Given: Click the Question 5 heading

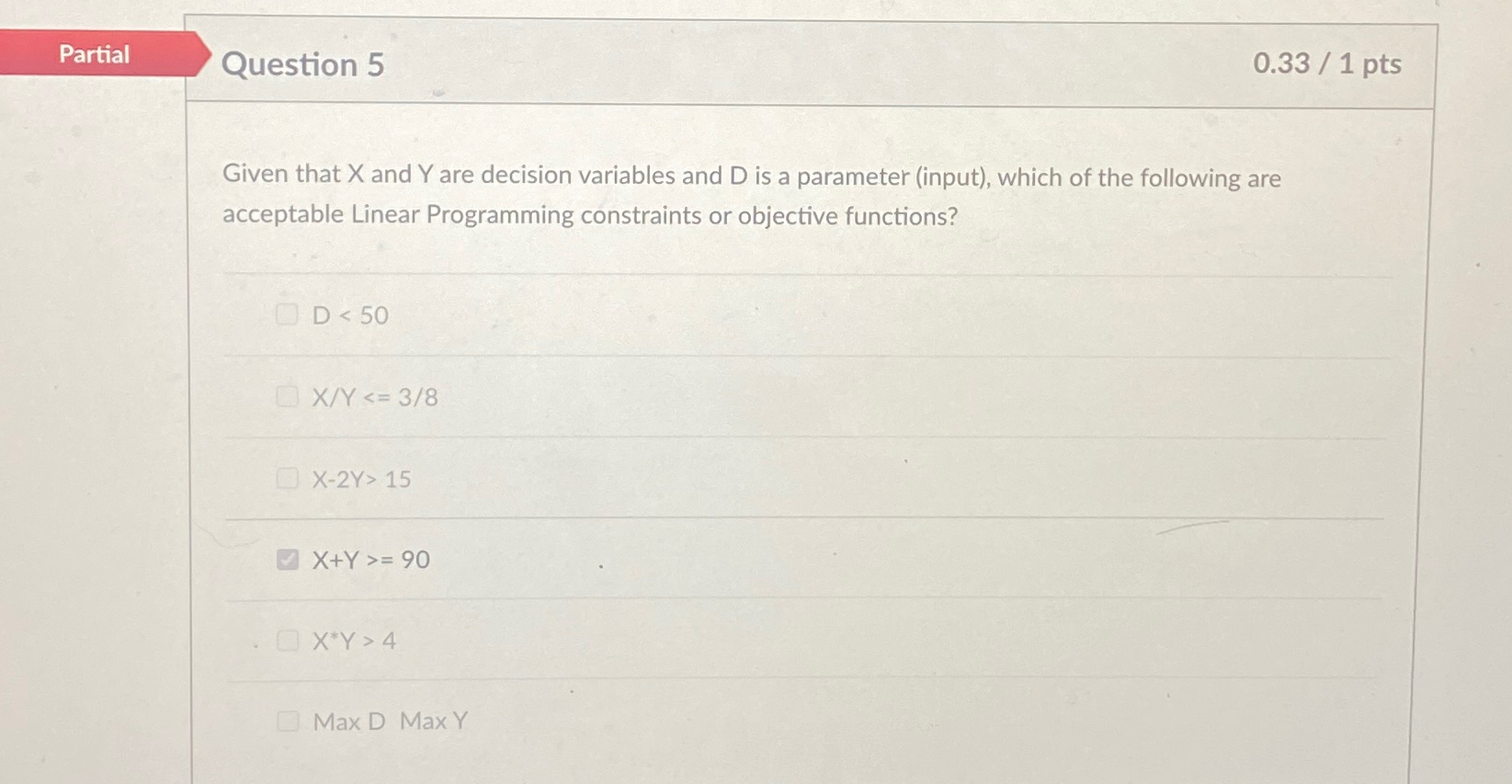Looking at the screenshot, I should tap(302, 65).
